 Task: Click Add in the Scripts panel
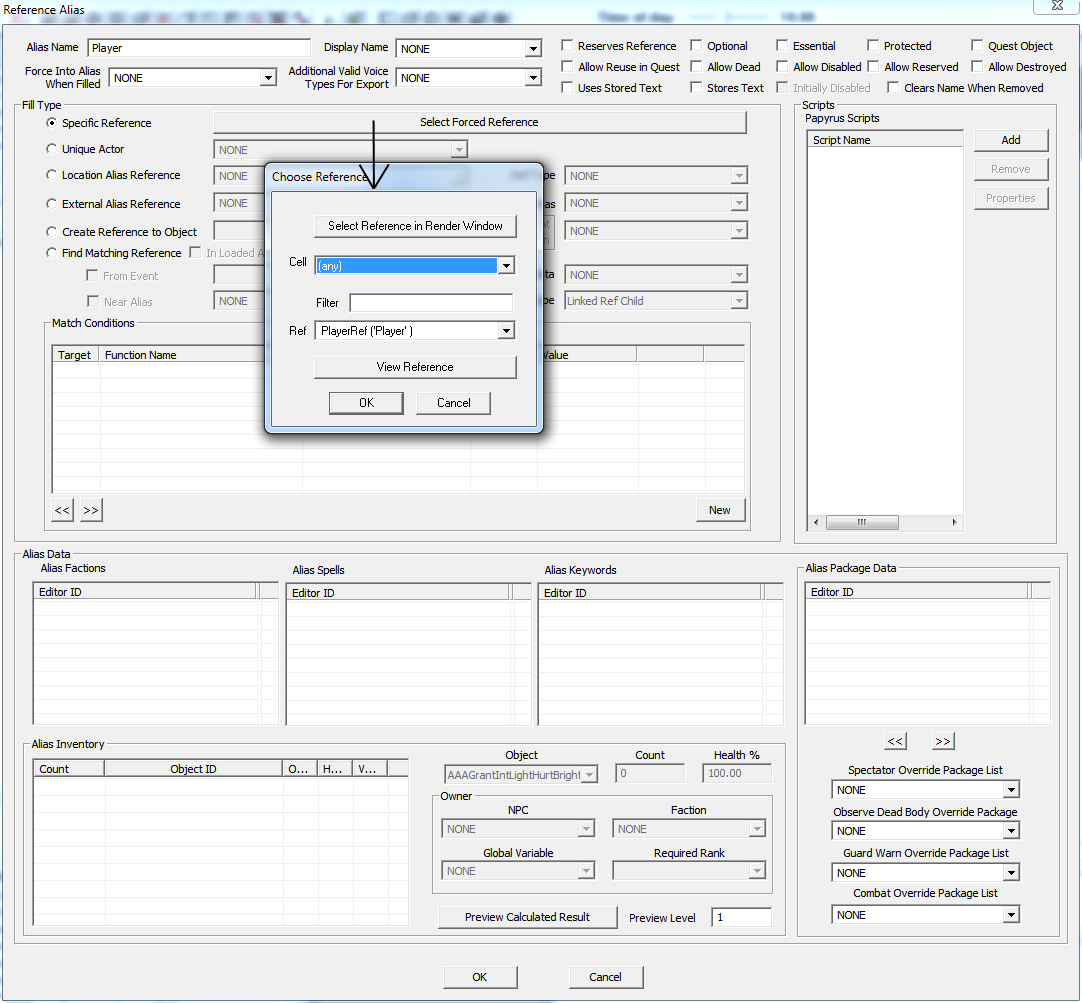(x=1011, y=140)
